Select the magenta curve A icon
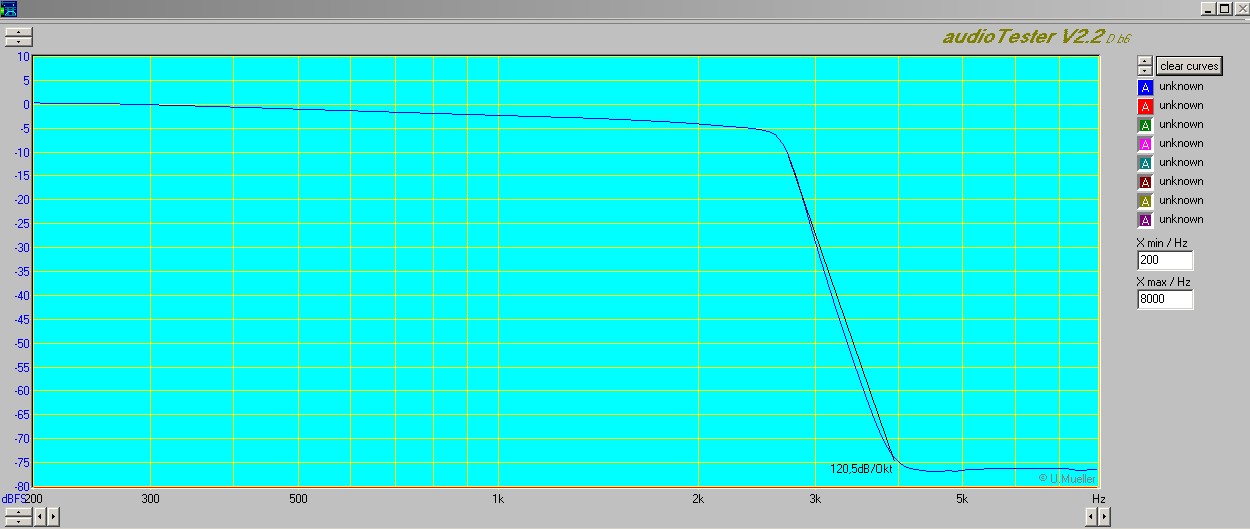The height and width of the screenshot is (529, 1250). click(x=1145, y=144)
